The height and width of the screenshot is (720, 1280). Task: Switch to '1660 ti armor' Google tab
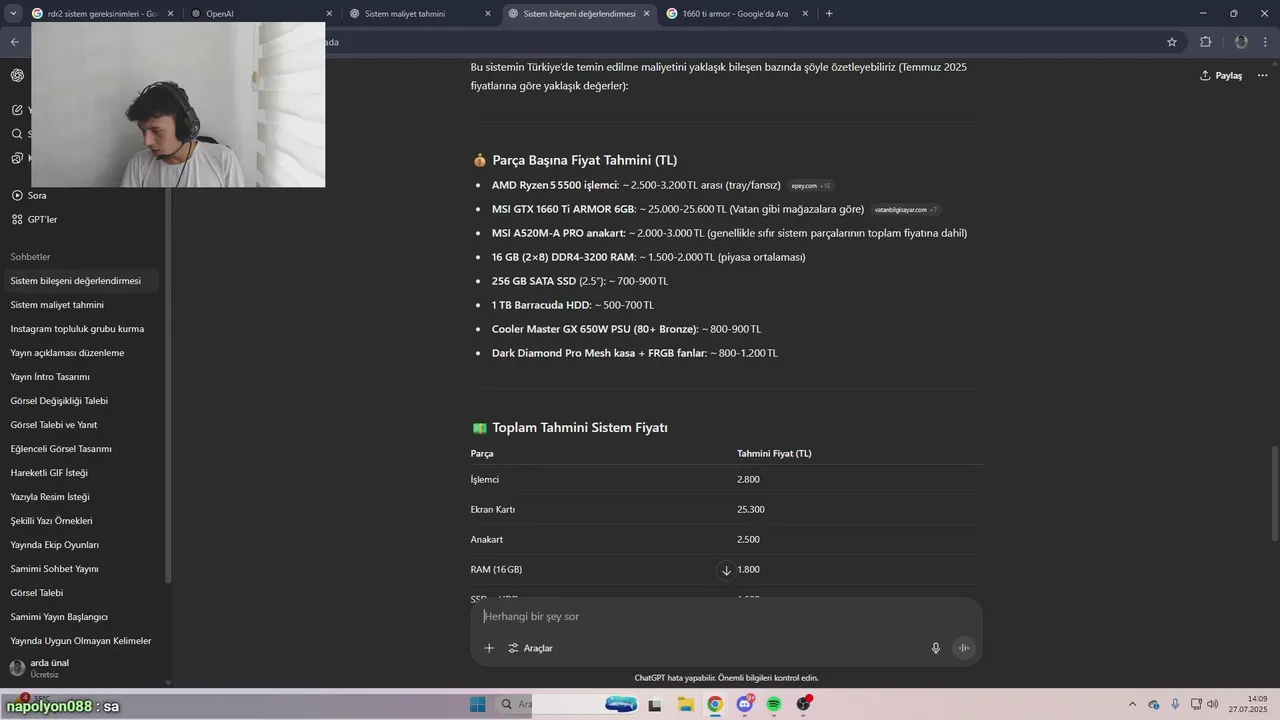(x=736, y=14)
